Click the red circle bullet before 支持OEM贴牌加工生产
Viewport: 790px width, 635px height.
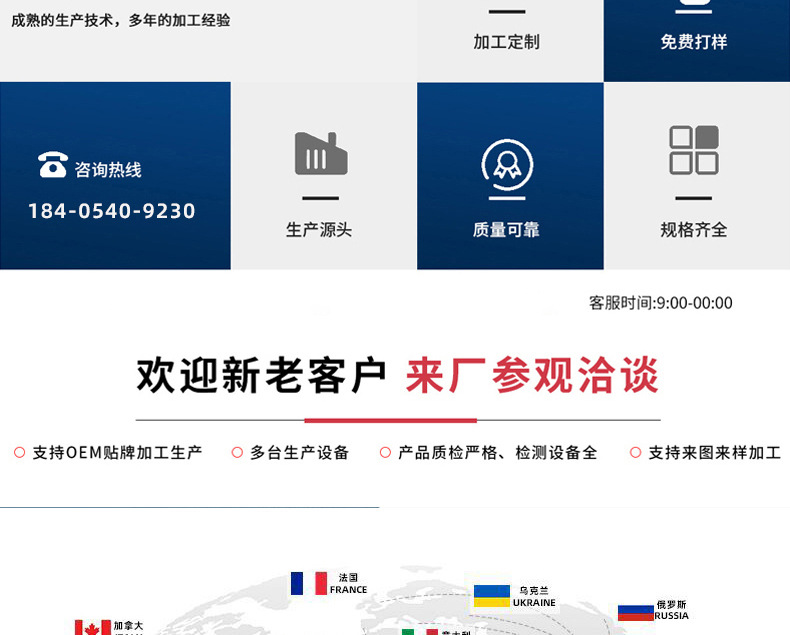pyautogui.click(x=20, y=452)
